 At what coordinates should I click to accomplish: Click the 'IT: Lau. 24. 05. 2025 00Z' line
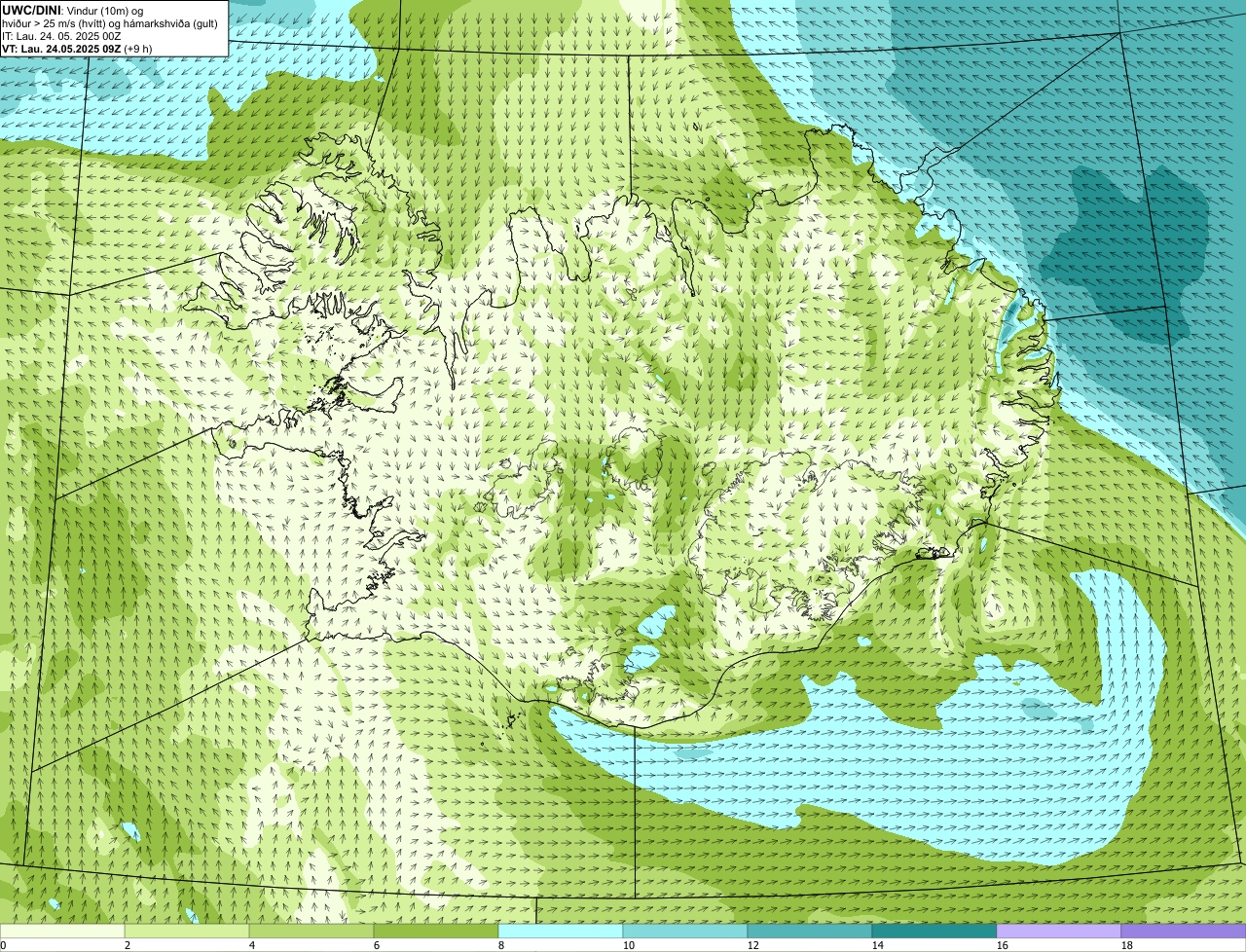point(61,36)
